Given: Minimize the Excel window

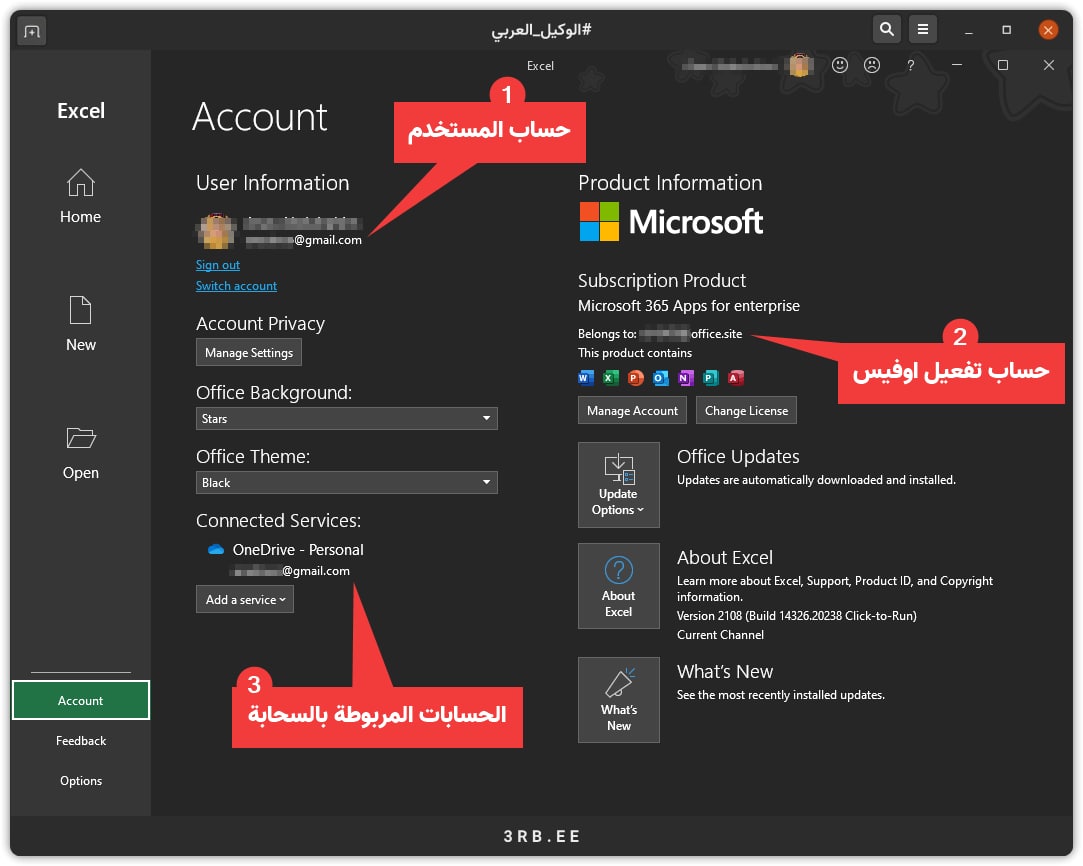Looking at the screenshot, I should [x=957, y=65].
